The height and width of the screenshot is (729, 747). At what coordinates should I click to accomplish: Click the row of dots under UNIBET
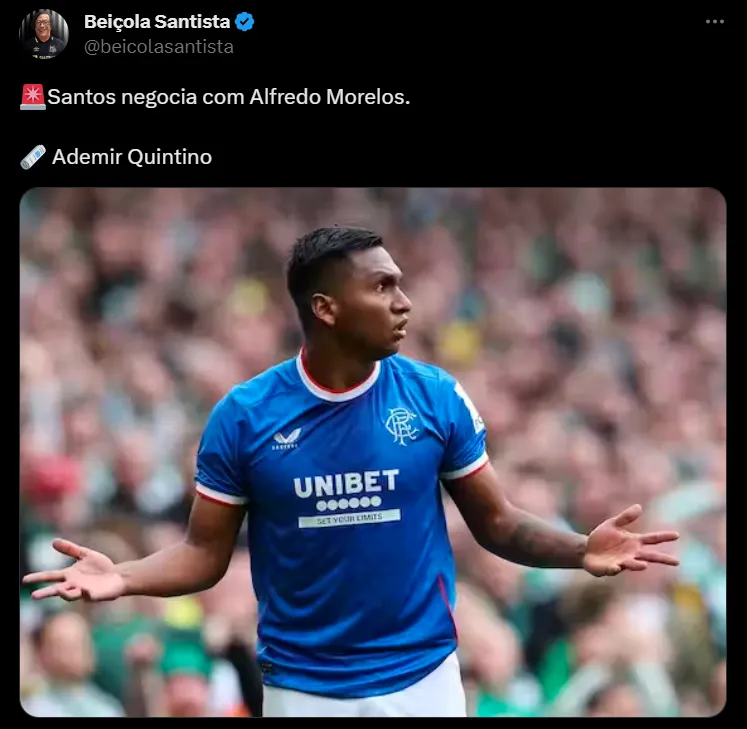click(349, 503)
